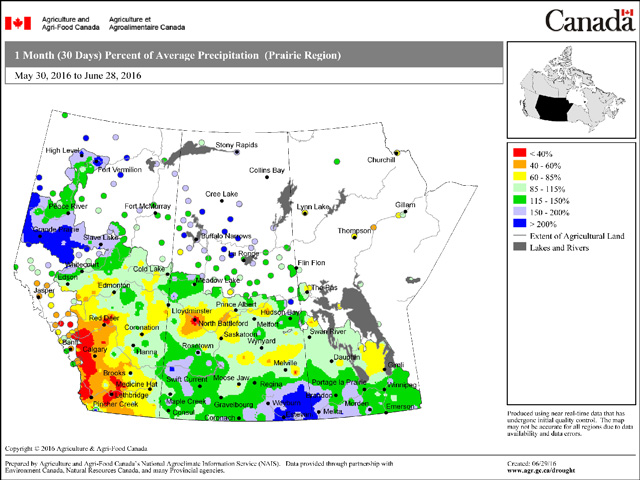Select the green '115 - 150%' legend swatch
Image resolution: width=640 pixels, height=480 pixels.
click(520, 200)
